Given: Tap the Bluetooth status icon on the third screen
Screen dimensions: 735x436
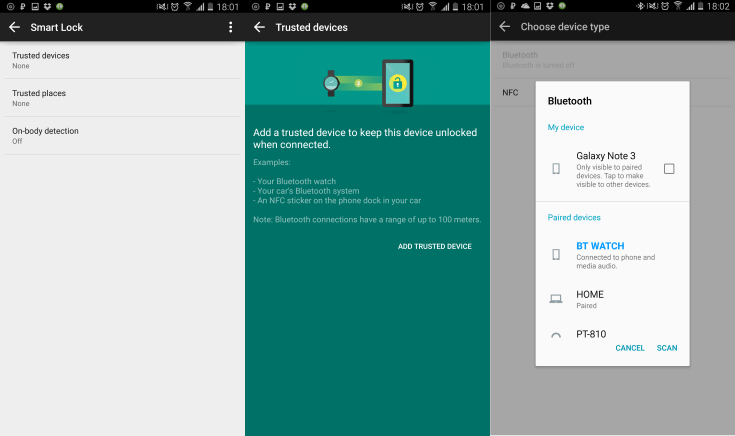Looking at the screenshot, I should click(640, 7).
